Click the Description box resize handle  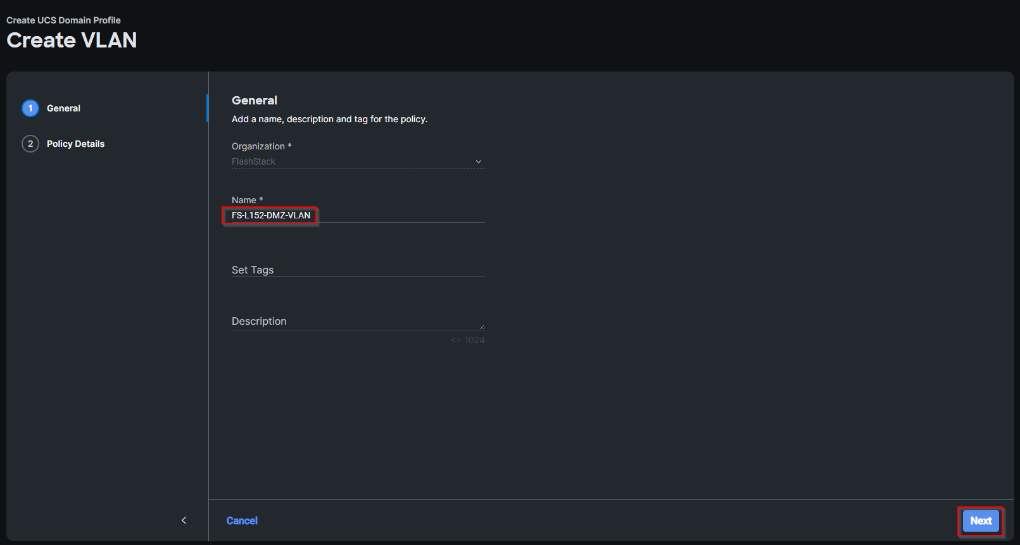[482, 326]
